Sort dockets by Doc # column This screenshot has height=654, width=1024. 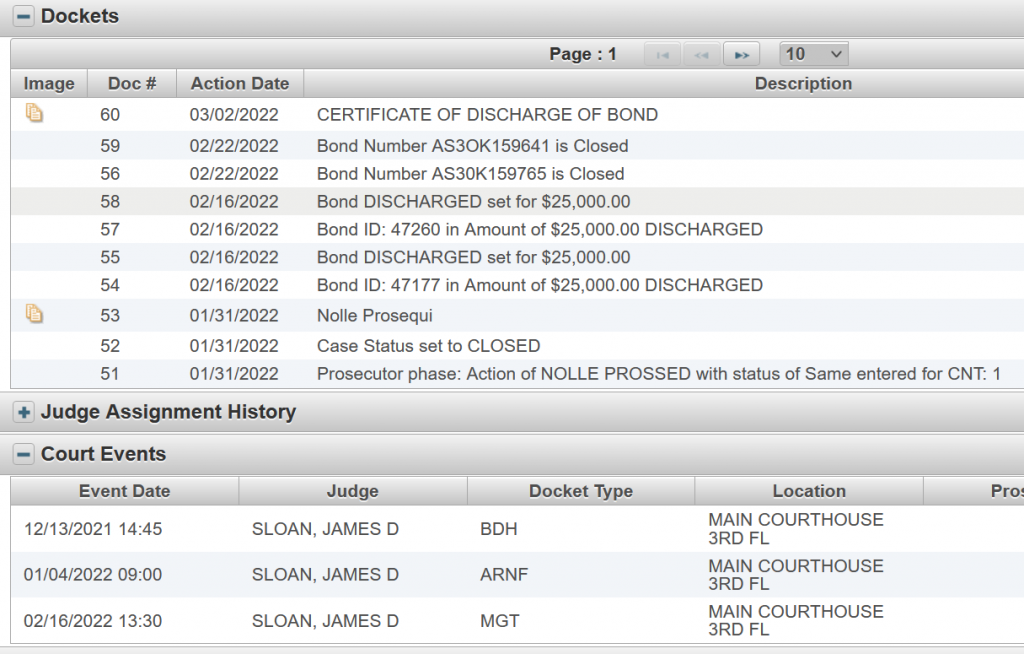point(132,84)
